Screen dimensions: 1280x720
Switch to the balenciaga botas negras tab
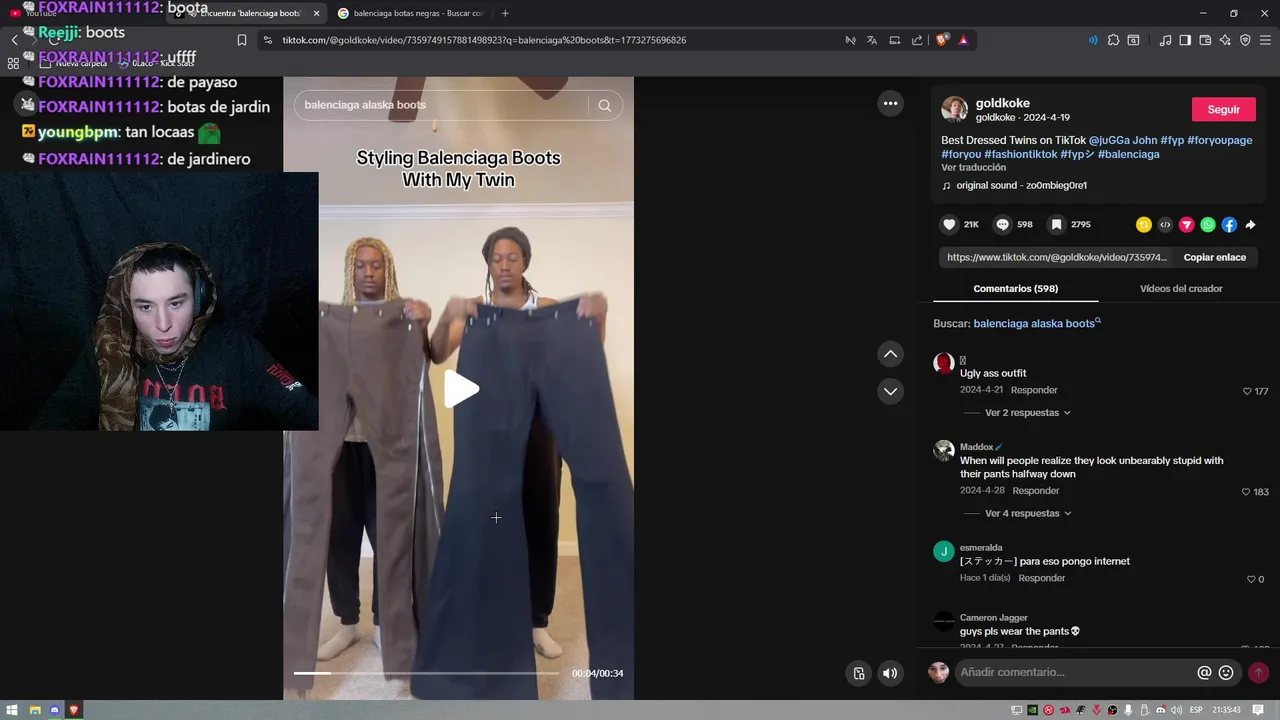tap(411, 13)
